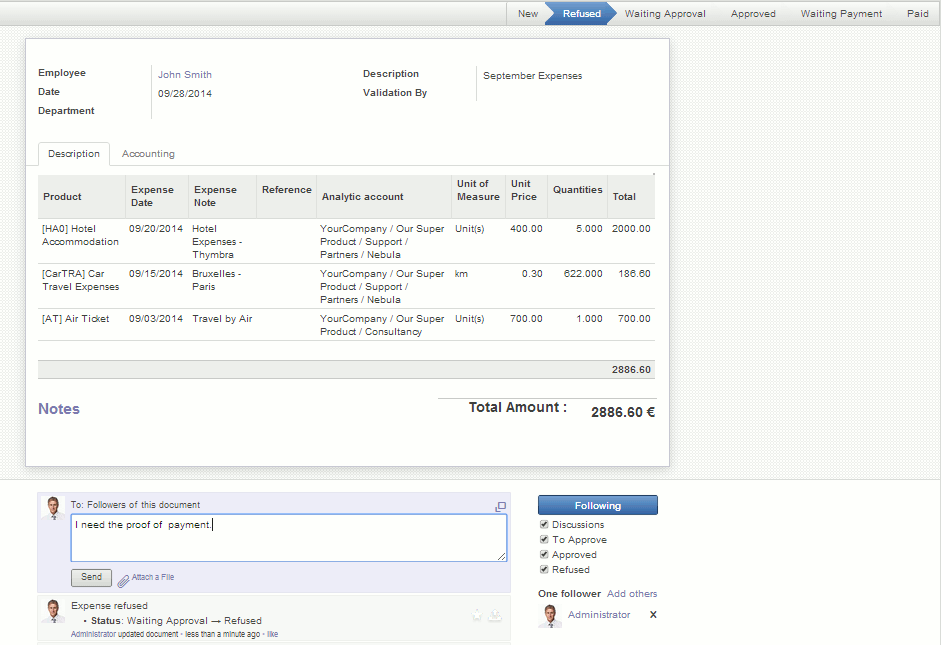Toggle the Discussions subscription checkbox
Viewport: 941px width, 645px height.
[544, 524]
